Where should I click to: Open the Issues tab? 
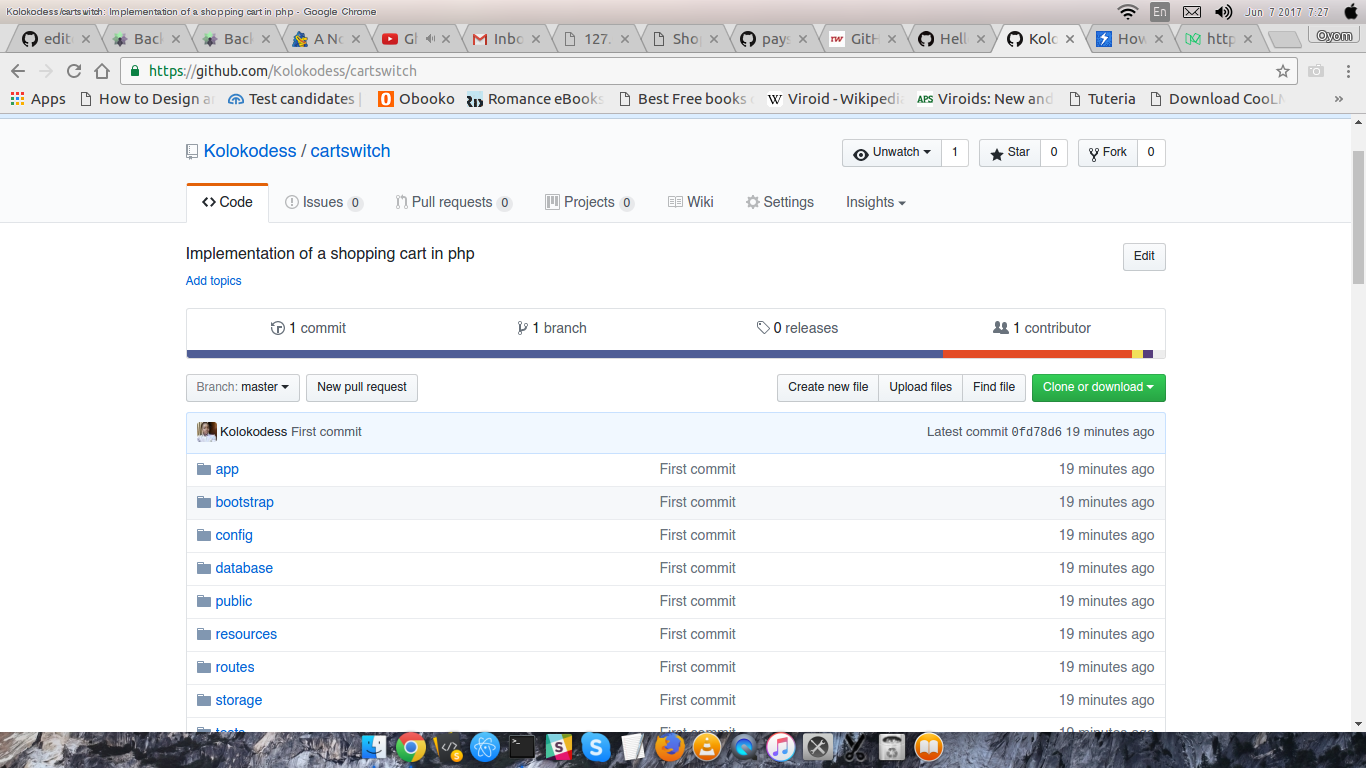coord(323,202)
